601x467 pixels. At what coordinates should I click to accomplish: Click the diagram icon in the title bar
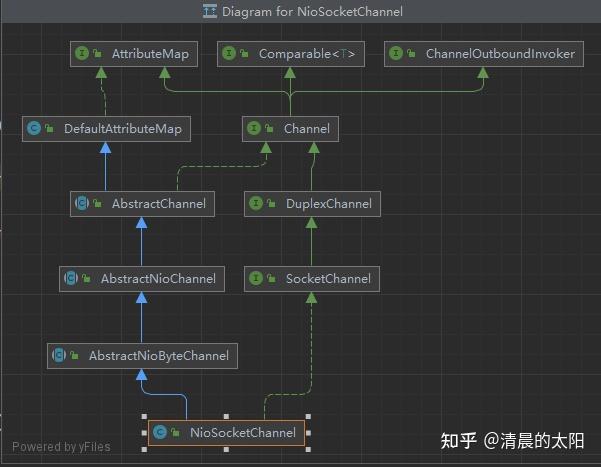210,11
